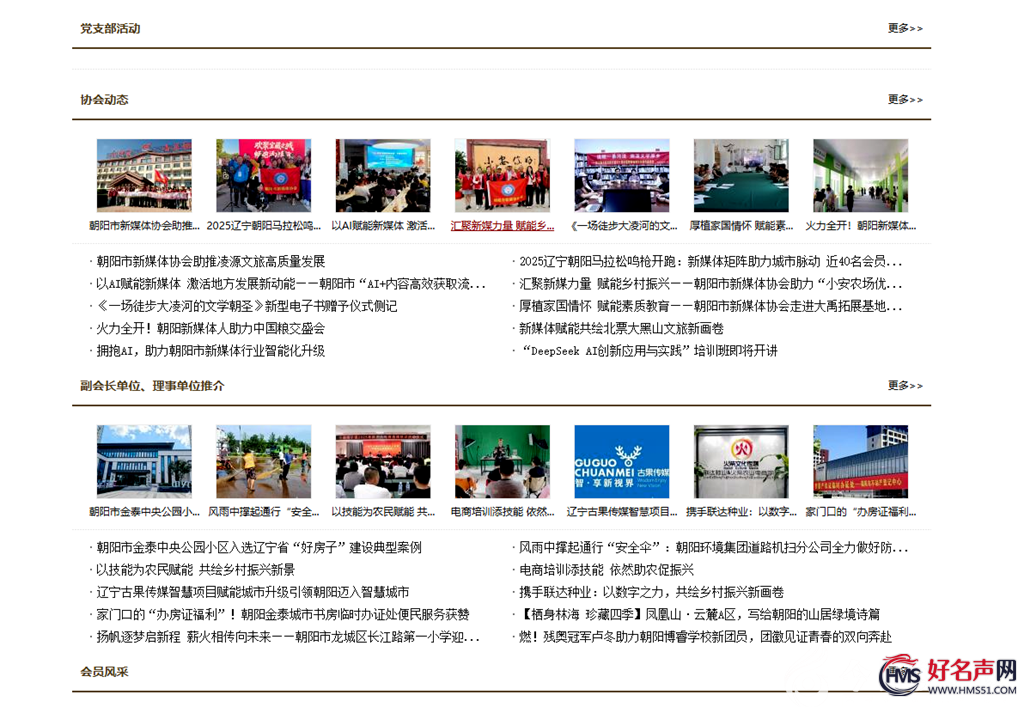Open 更多 link beside 副会长单位、理事单位推介
This screenshot has width=1024, height=707.
tap(904, 385)
